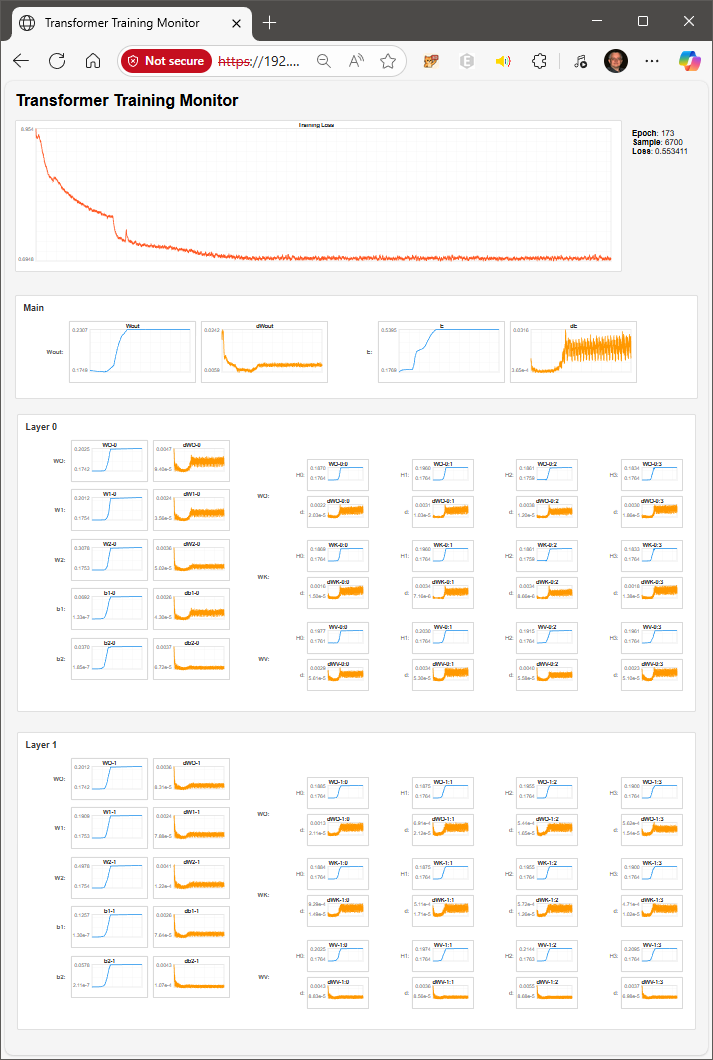Open the Extensions puzzle-piece menu
The height and width of the screenshot is (1060, 713).
[x=539, y=61]
